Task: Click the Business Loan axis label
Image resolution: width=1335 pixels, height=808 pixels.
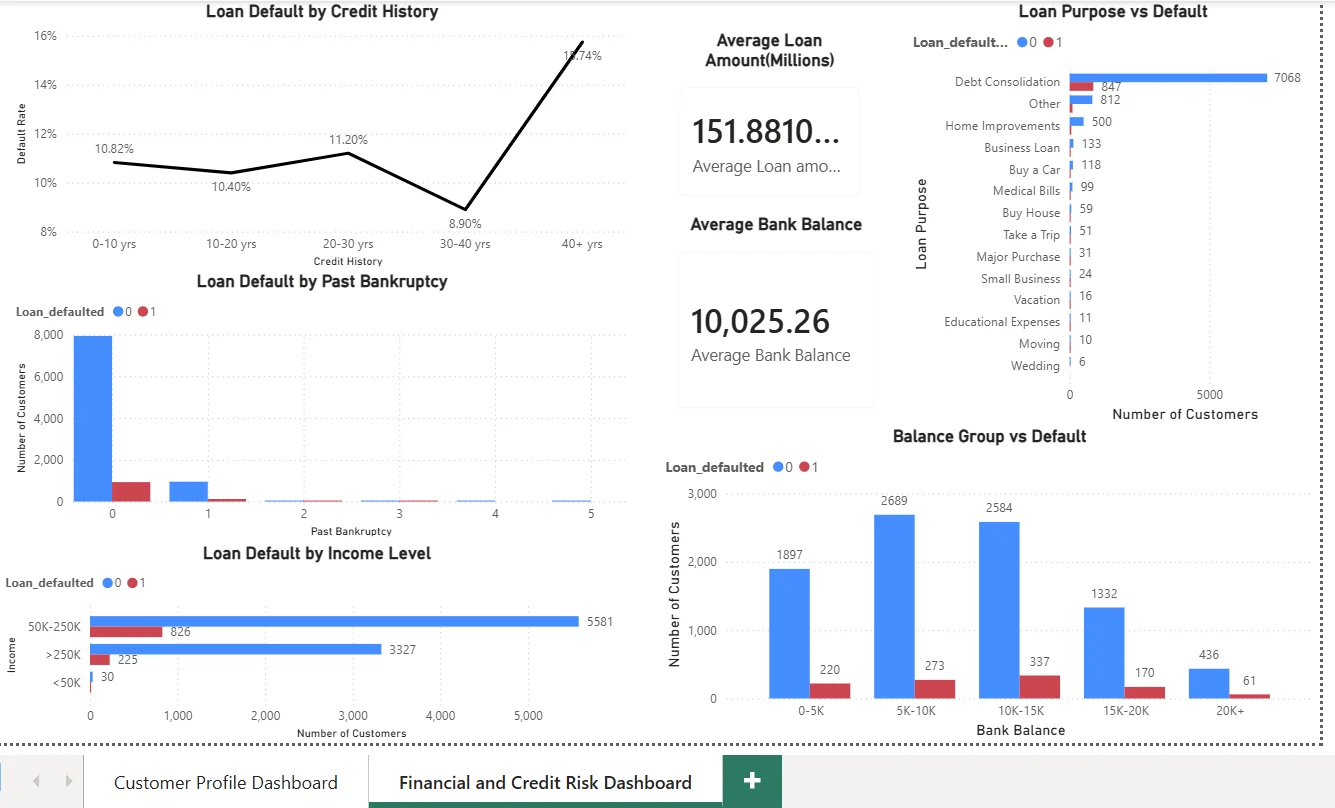Action: 1022,148
